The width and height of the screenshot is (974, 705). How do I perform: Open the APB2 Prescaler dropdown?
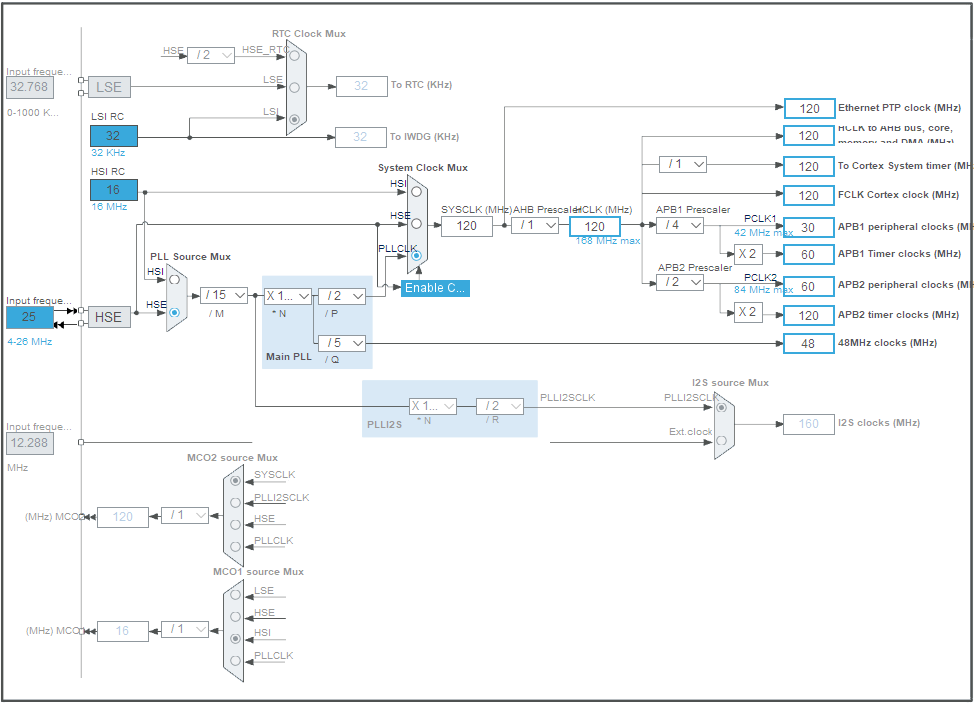(x=680, y=282)
